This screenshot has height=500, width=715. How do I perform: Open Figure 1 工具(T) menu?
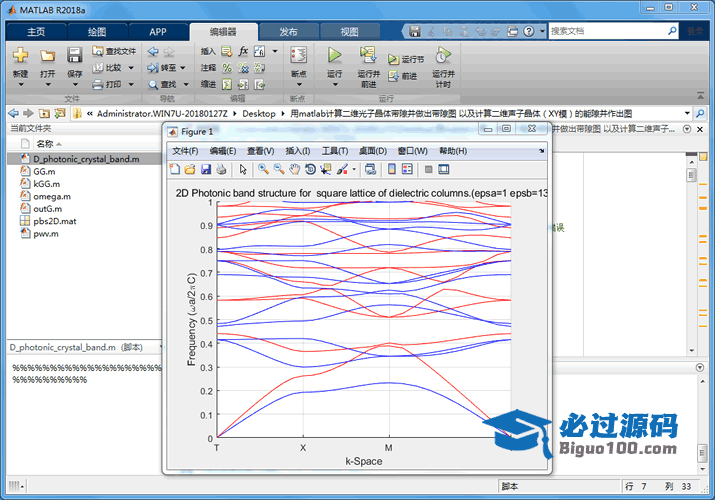click(x=335, y=151)
